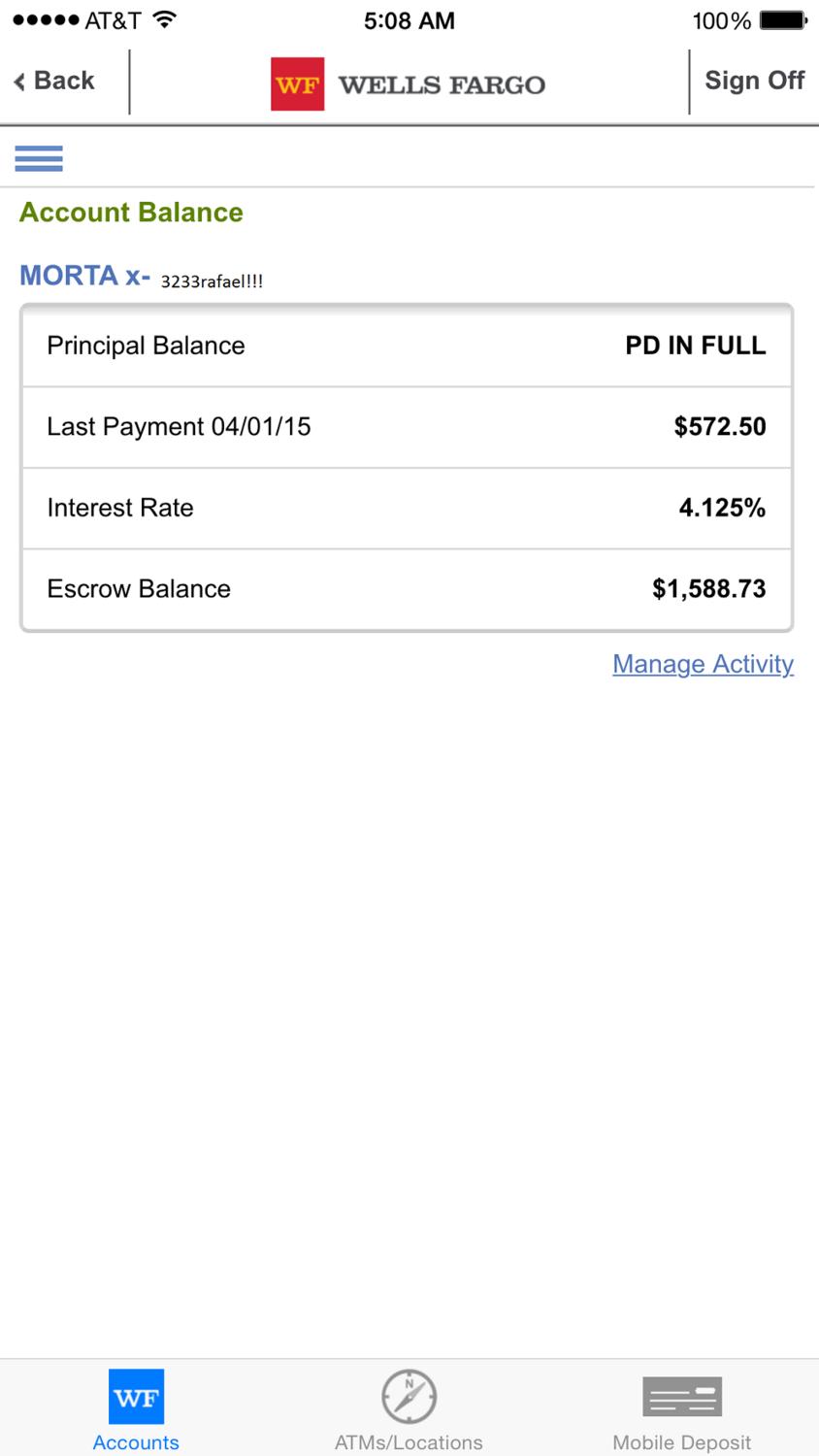The width and height of the screenshot is (819, 1456).
Task: Tap the Account Balance heading
Action: pyautogui.click(x=131, y=213)
